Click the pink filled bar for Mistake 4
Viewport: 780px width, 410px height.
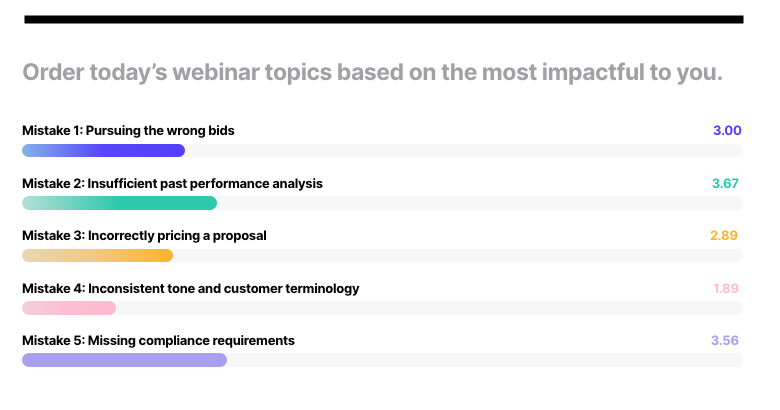point(69,308)
